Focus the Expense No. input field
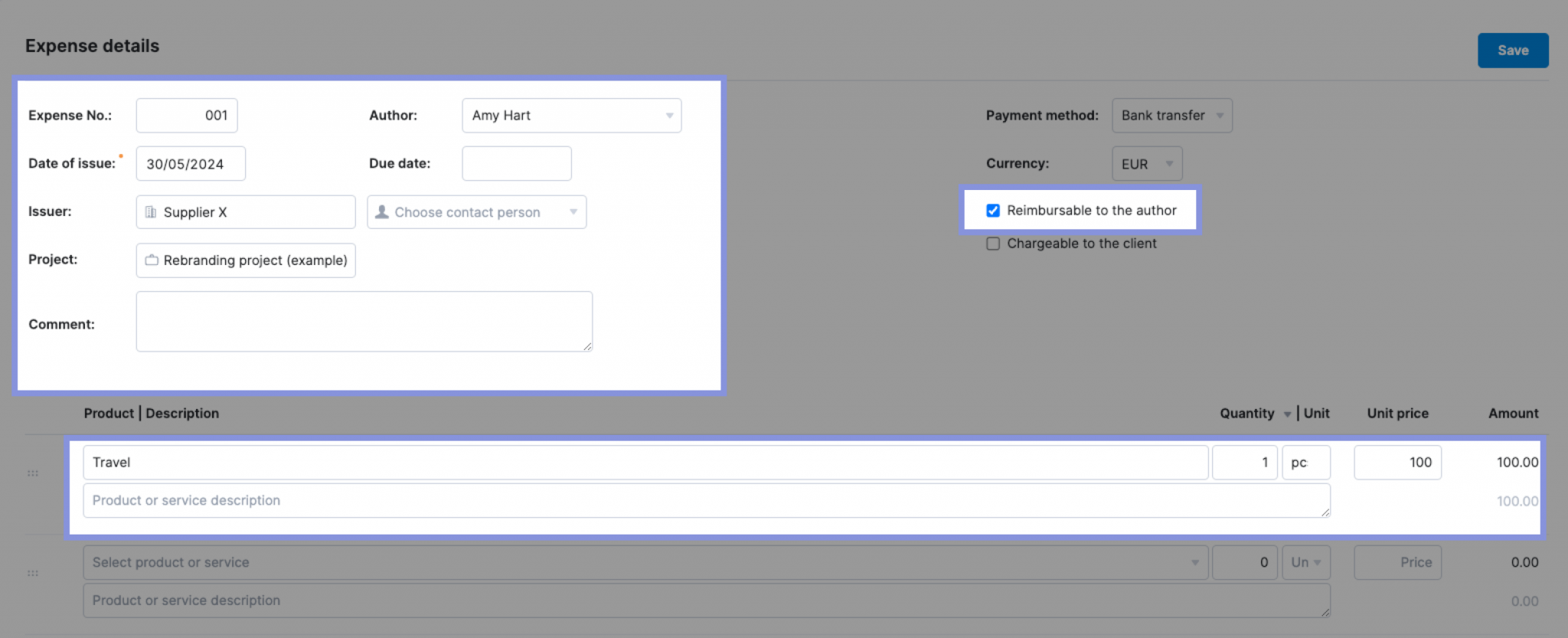 [x=187, y=116]
